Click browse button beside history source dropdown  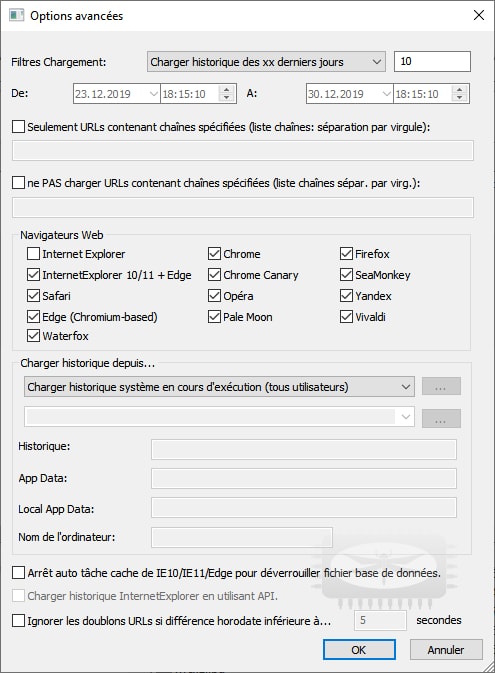[x=441, y=386]
